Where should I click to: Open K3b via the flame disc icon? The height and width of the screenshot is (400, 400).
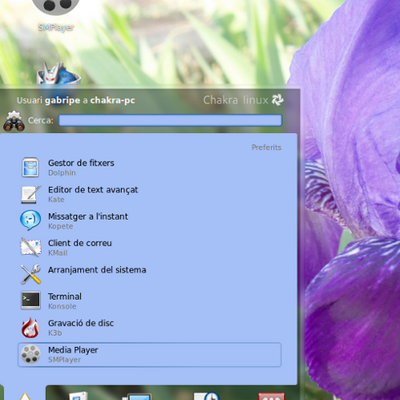pos(30,327)
